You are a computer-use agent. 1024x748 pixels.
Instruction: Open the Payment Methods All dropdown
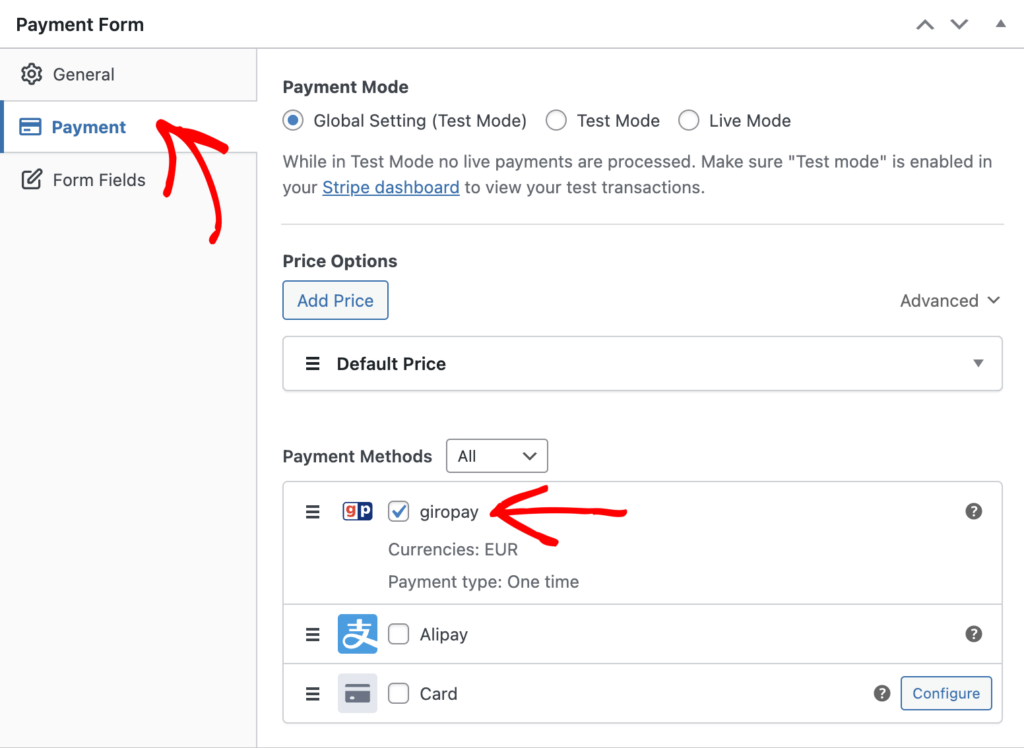pyautogui.click(x=497, y=455)
